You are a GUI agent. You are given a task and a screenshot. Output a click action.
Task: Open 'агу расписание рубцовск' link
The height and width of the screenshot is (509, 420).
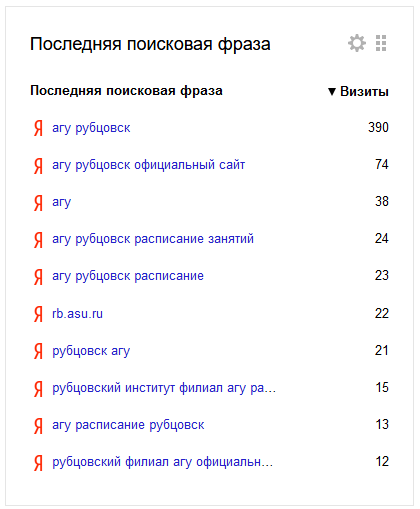pos(128,425)
